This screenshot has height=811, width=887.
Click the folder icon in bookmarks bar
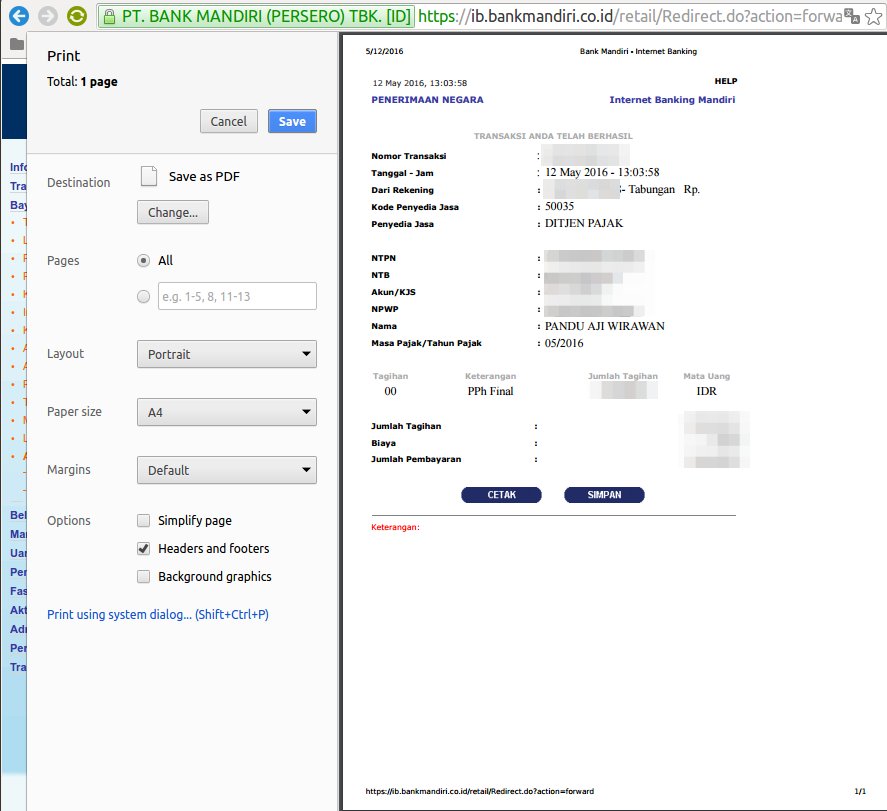pyautogui.click(x=17, y=44)
